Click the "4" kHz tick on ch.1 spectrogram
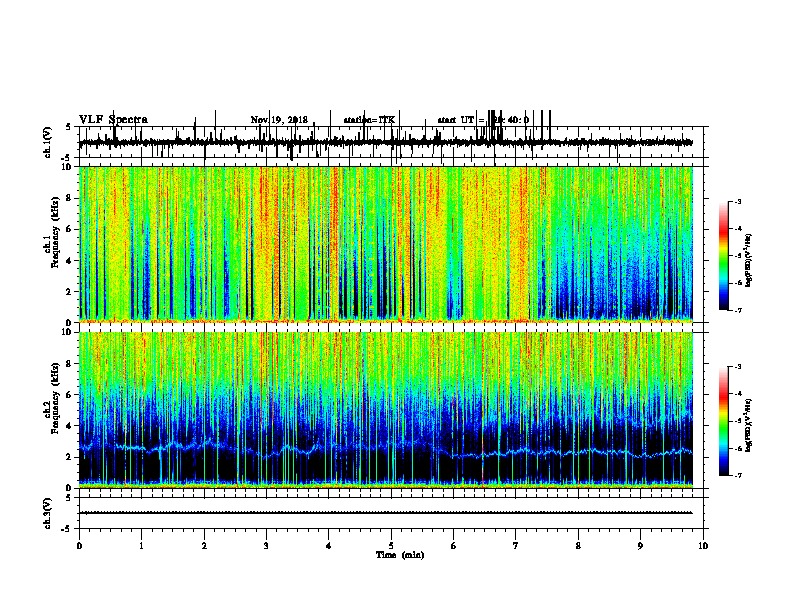The width and height of the screenshot is (792, 612). point(70,261)
